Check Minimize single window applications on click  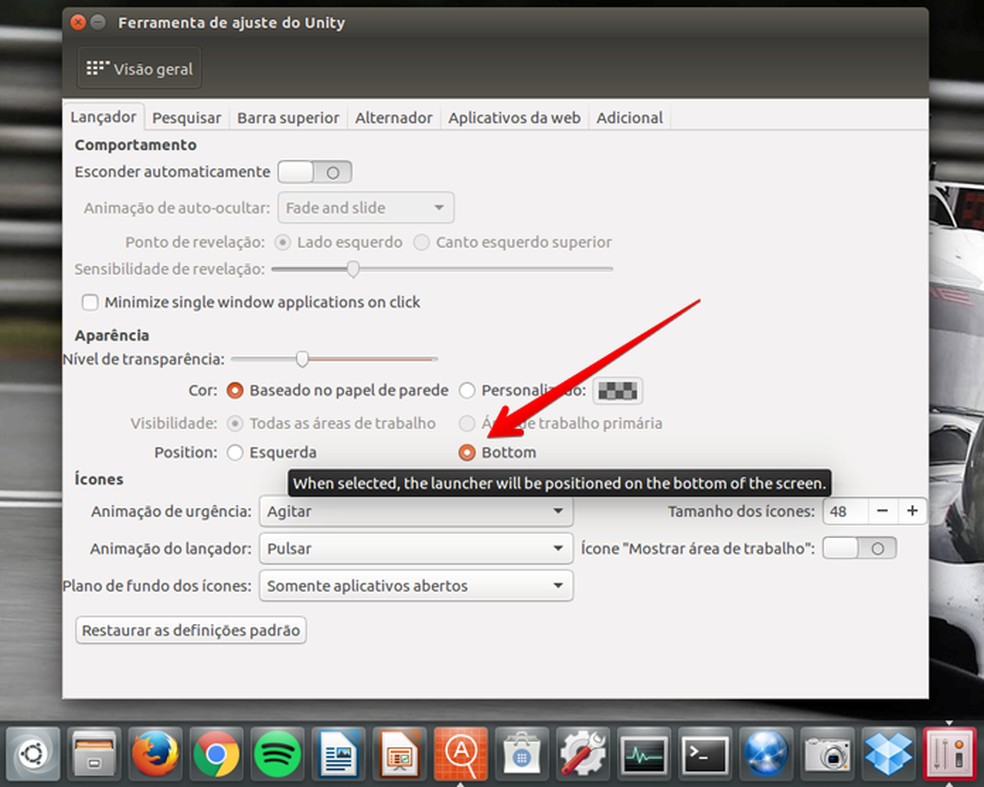90,302
